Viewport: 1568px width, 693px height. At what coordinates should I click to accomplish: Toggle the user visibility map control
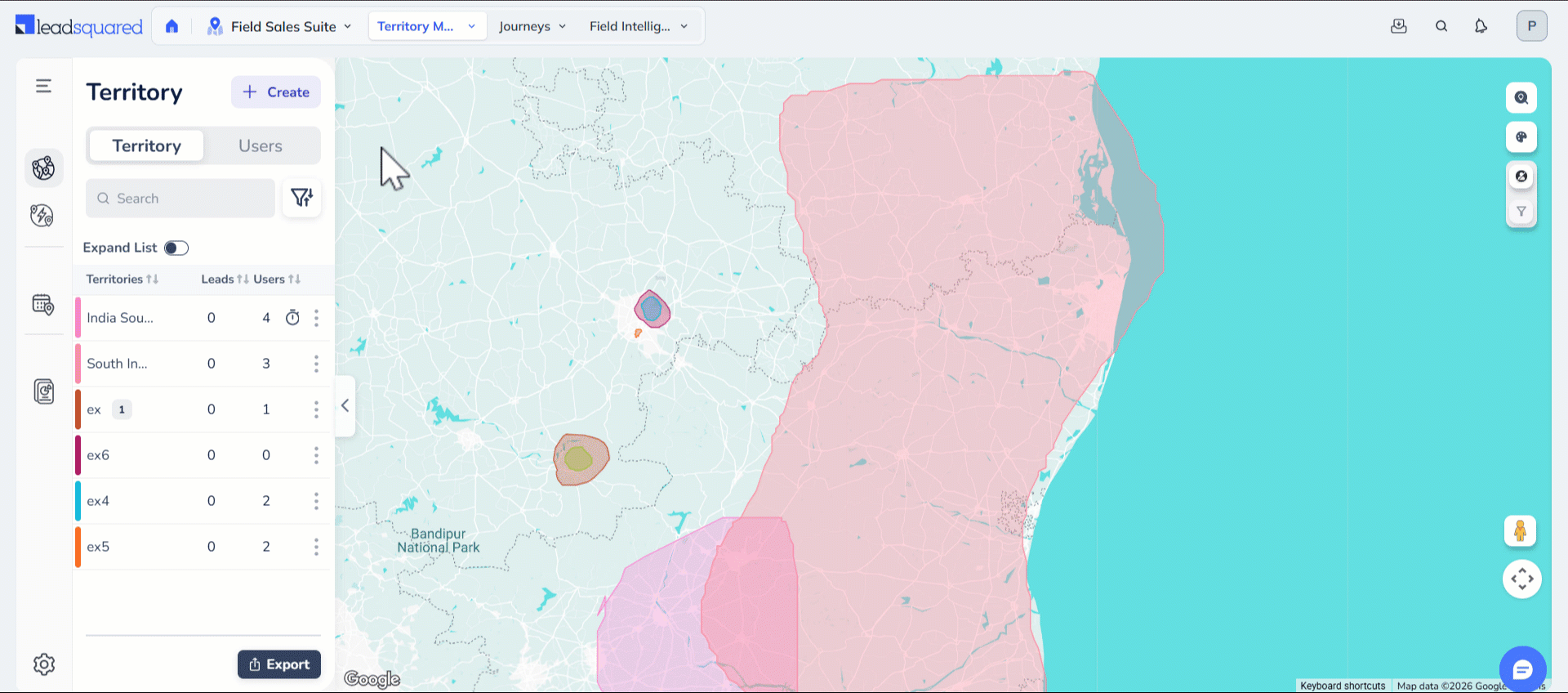(x=1521, y=177)
